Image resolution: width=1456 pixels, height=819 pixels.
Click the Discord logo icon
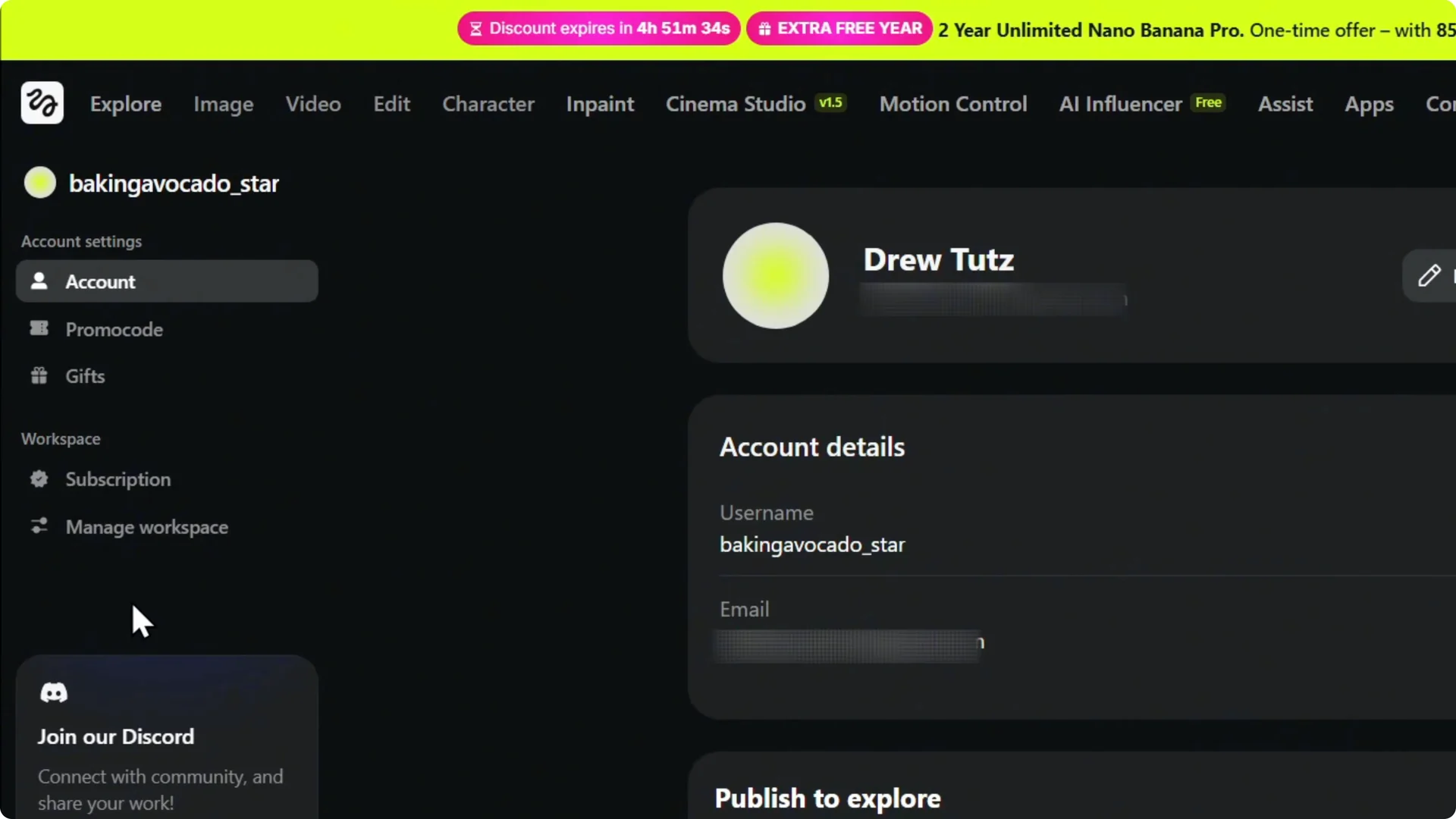(53, 692)
